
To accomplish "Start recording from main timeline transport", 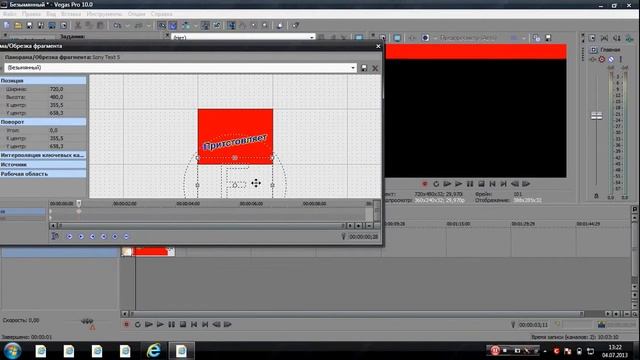I will [x=126, y=324].
